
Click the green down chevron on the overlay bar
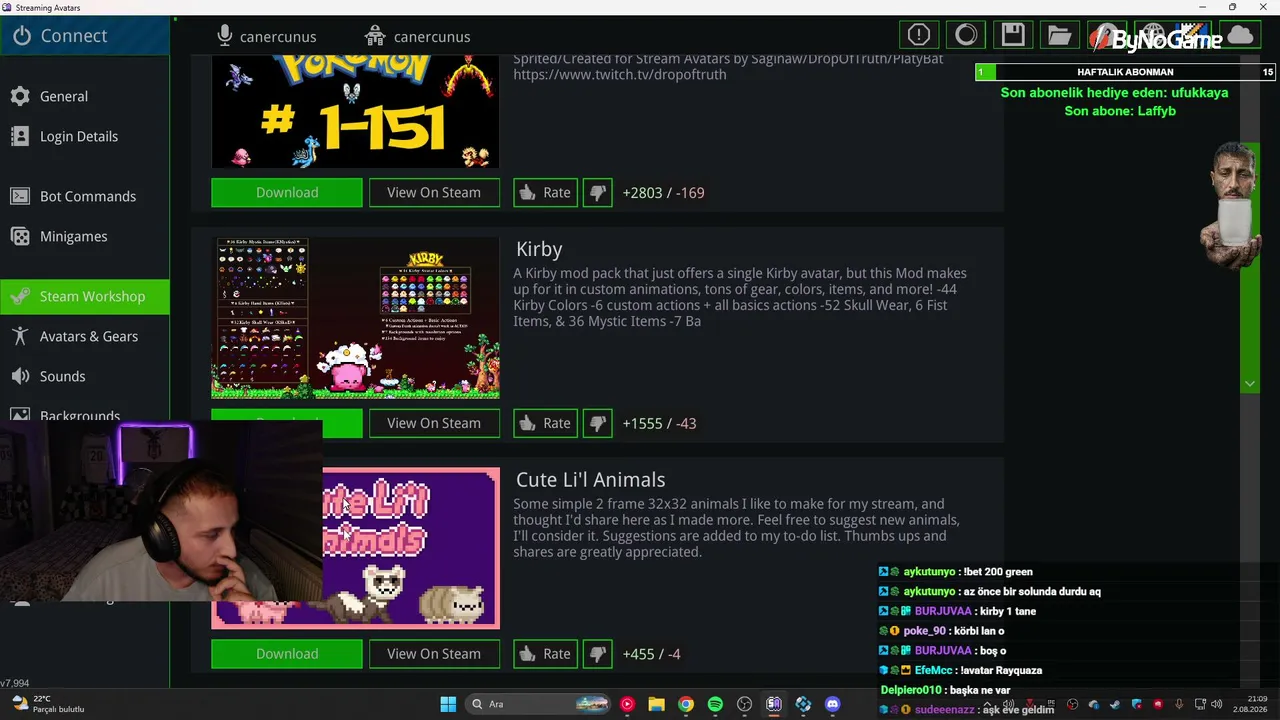(1250, 384)
